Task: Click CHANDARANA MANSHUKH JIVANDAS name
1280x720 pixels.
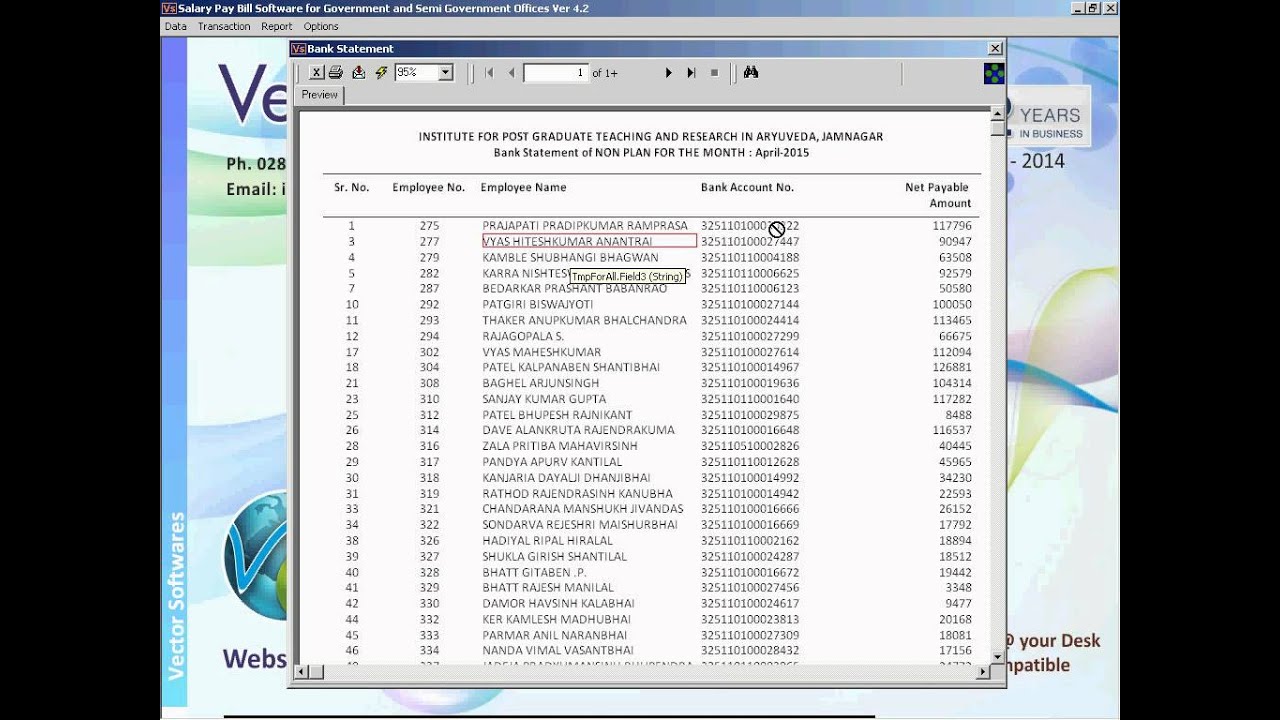Action: (x=583, y=509)
